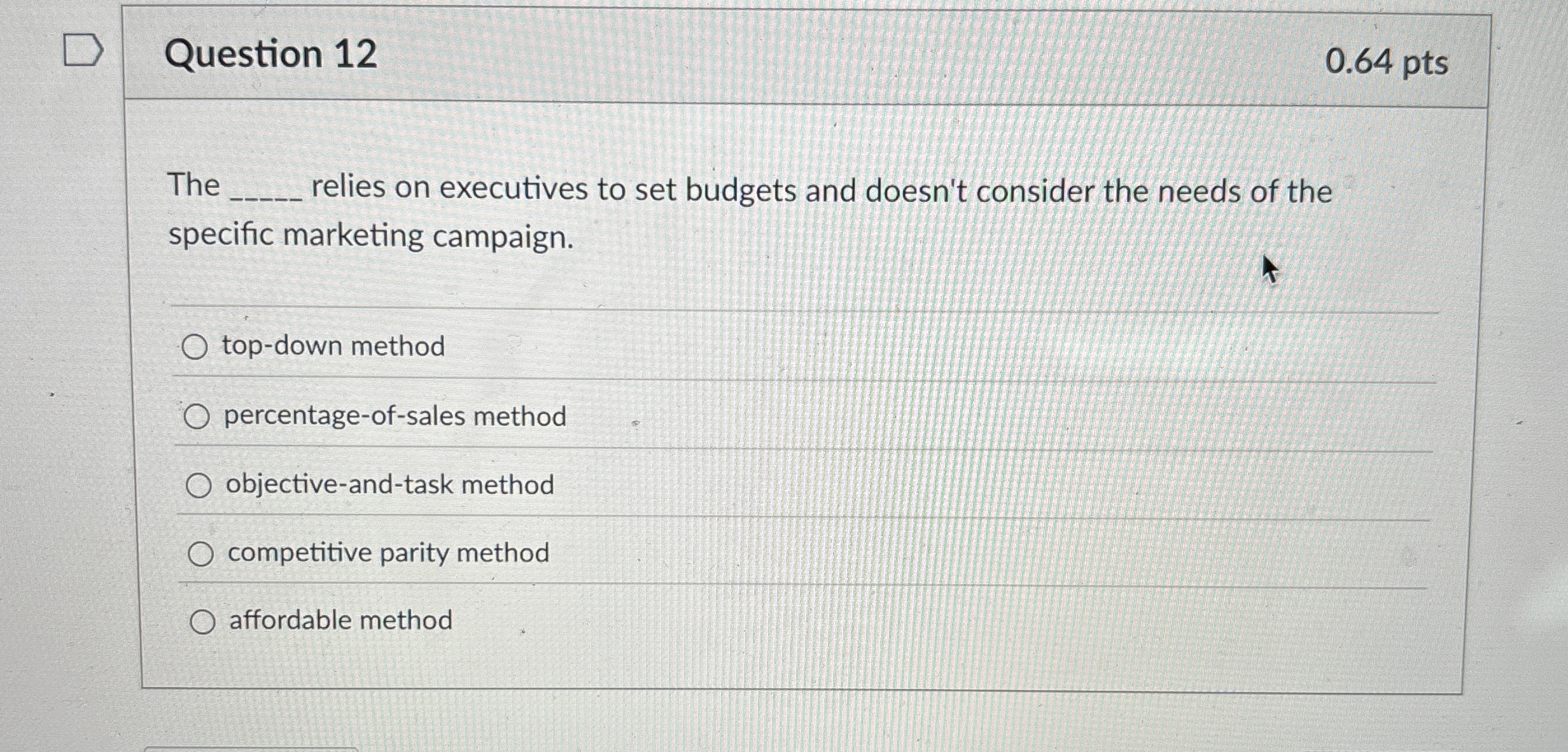Click the affordable method answer label text

tap(338, 620)
